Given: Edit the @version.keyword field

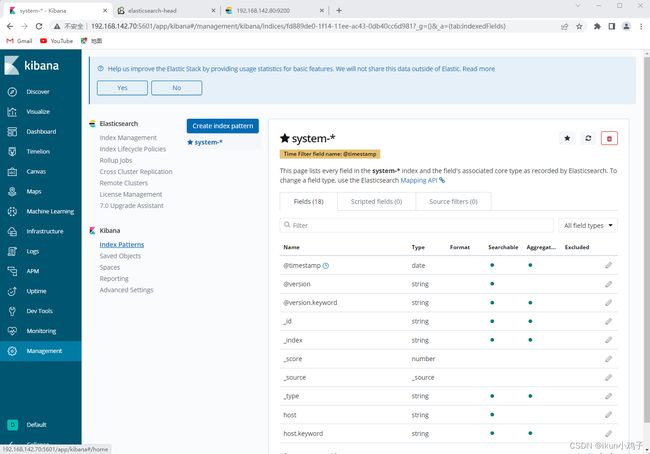Looking at the screenshot, I should click(608, 303).
